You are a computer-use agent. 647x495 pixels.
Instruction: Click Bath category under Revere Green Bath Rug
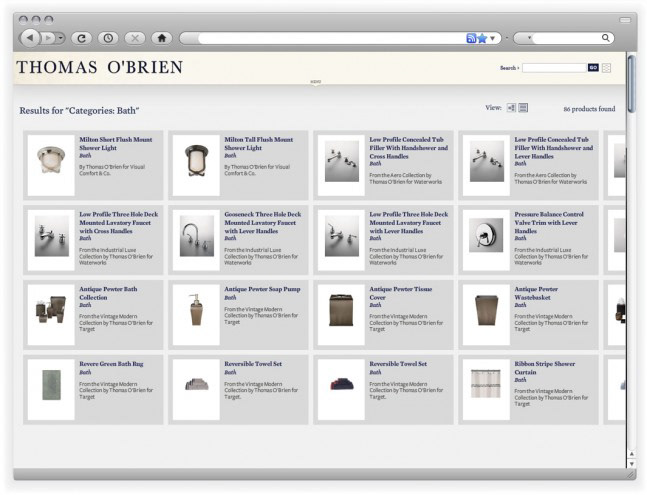pos(85,372)
